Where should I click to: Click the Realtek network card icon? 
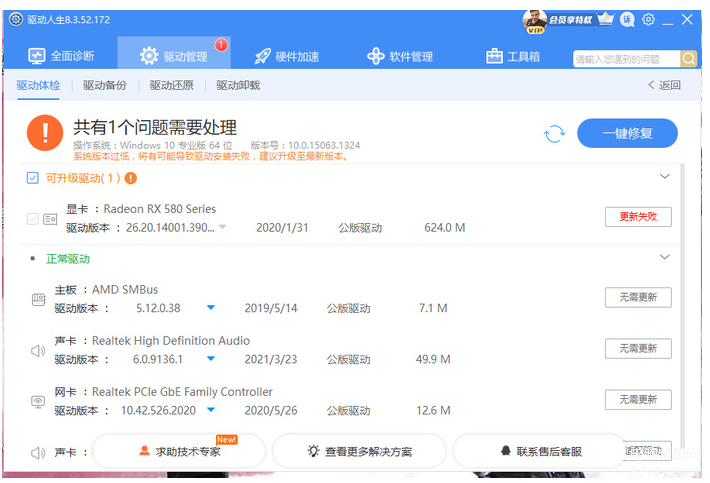point(38,402)
